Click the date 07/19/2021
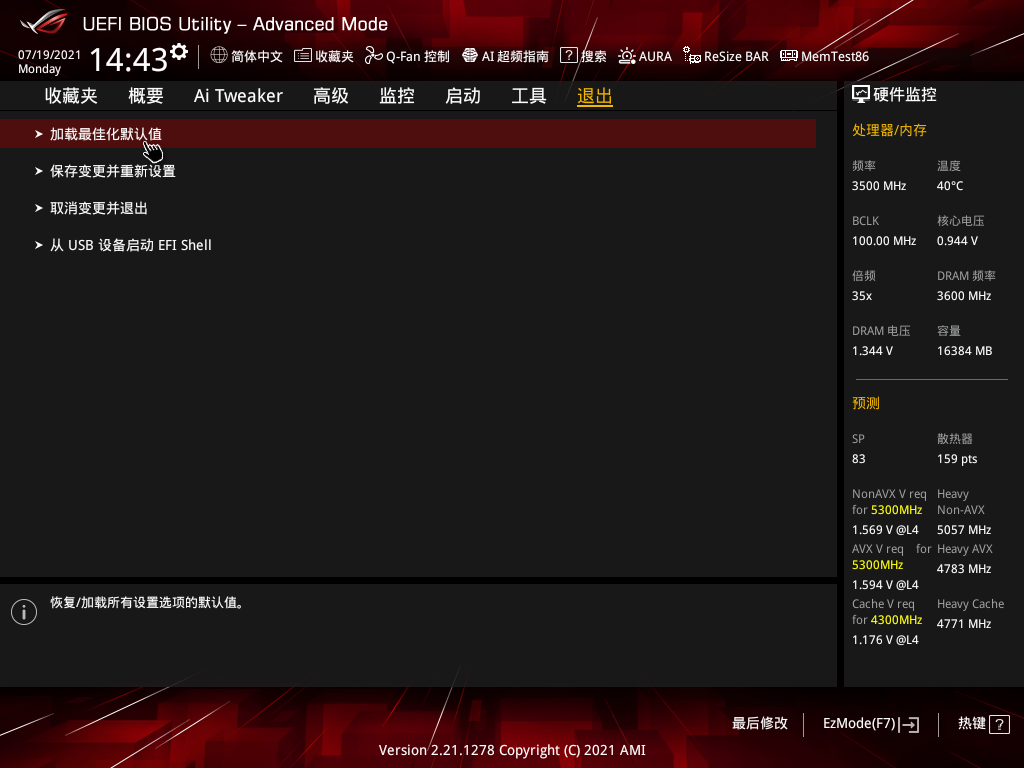The height and width of the screenshot is (768, 1024). click(50, 55)
